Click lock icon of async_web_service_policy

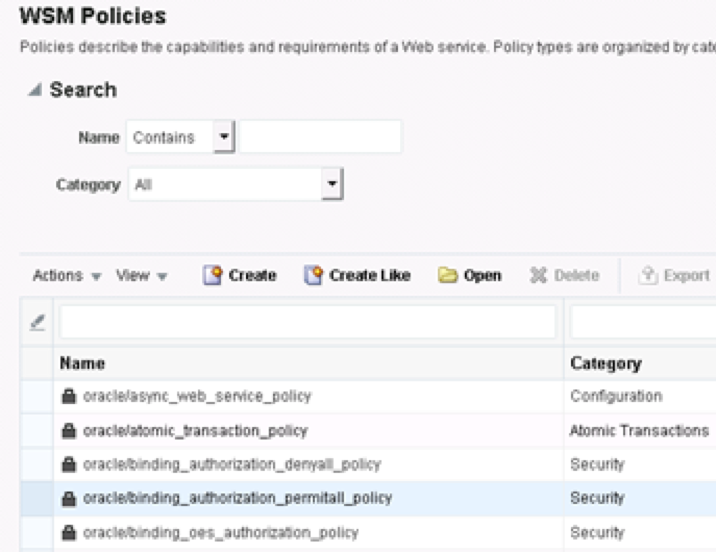coord(69,396)
